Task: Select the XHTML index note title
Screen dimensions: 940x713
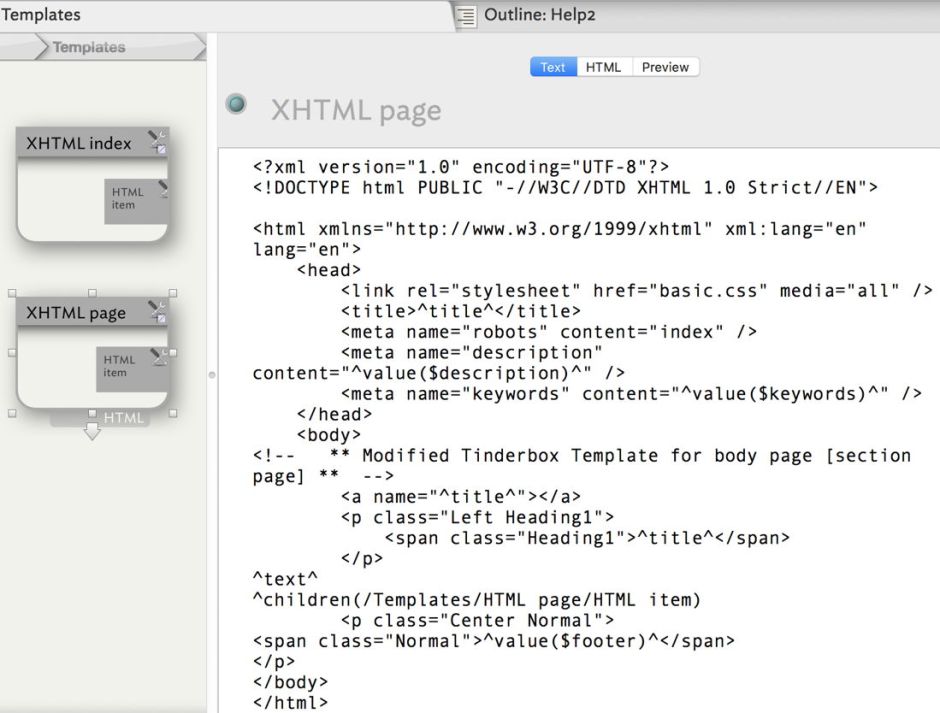Action: (78, 143)
